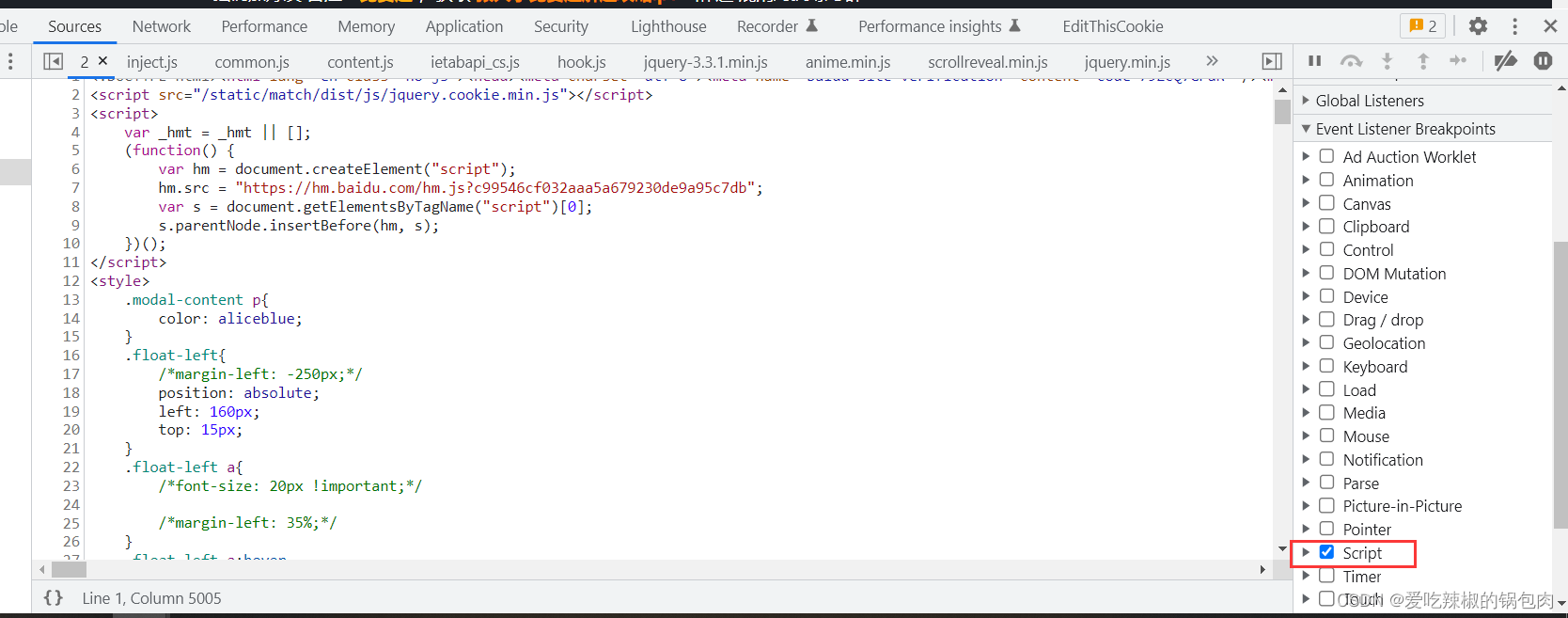Open the EditThisCookie tab

pos(1113,26)
